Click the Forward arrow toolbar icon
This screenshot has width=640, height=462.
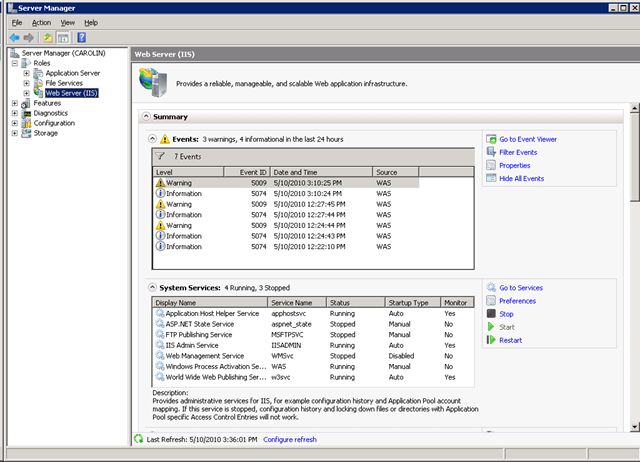[29, 38]
